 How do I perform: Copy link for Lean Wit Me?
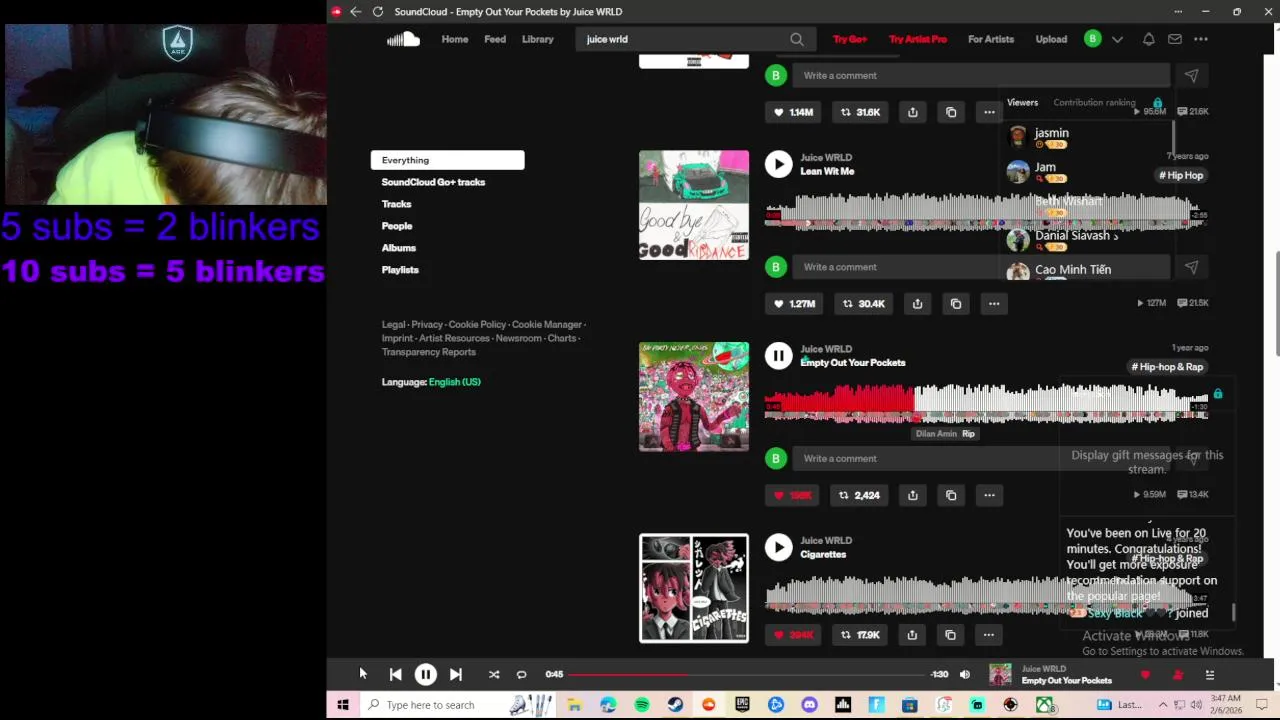coord(956,303)
